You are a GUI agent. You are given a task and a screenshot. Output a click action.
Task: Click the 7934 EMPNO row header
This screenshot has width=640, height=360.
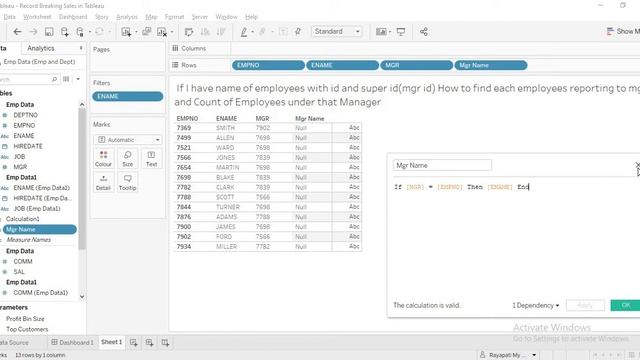(x=184, y=247)
